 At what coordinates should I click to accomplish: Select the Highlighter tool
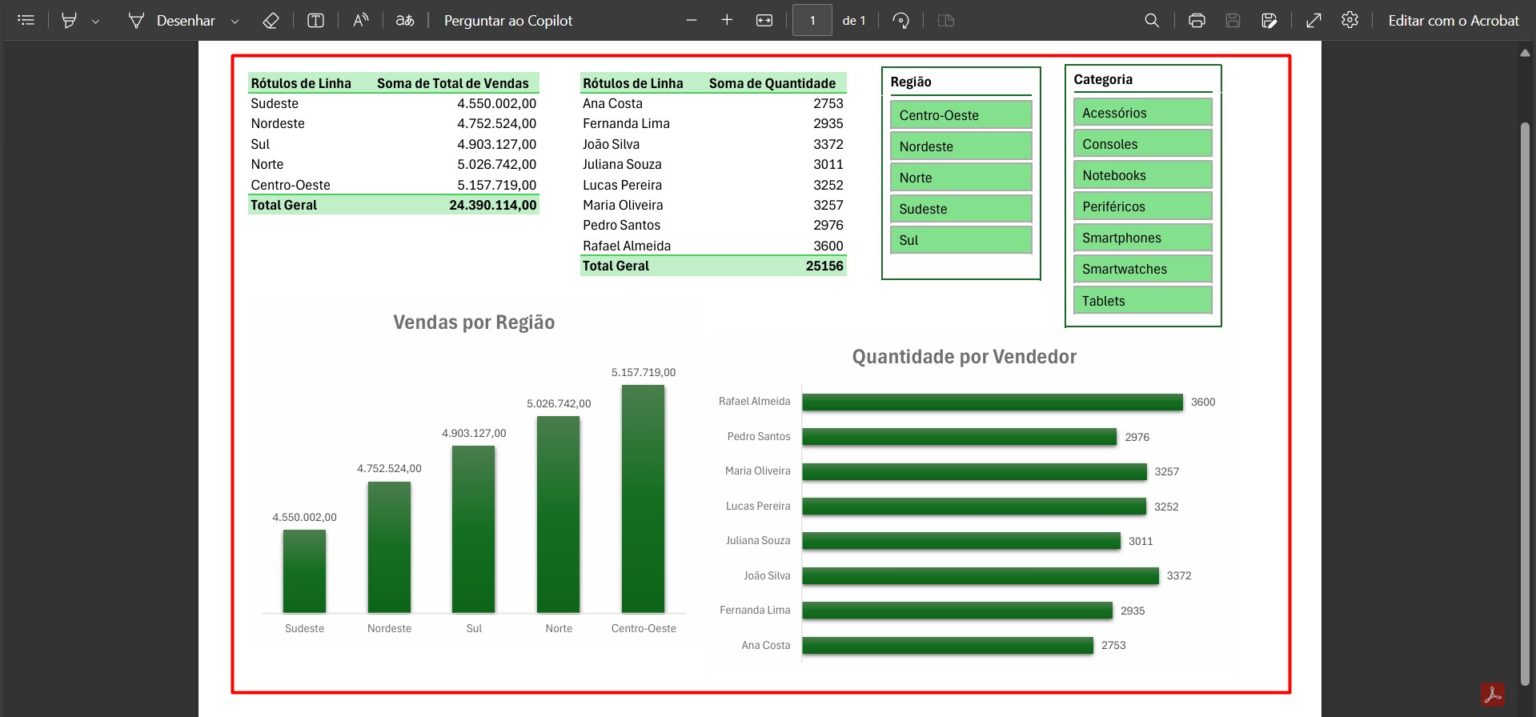pyautogui.click(x=68, y=20)
